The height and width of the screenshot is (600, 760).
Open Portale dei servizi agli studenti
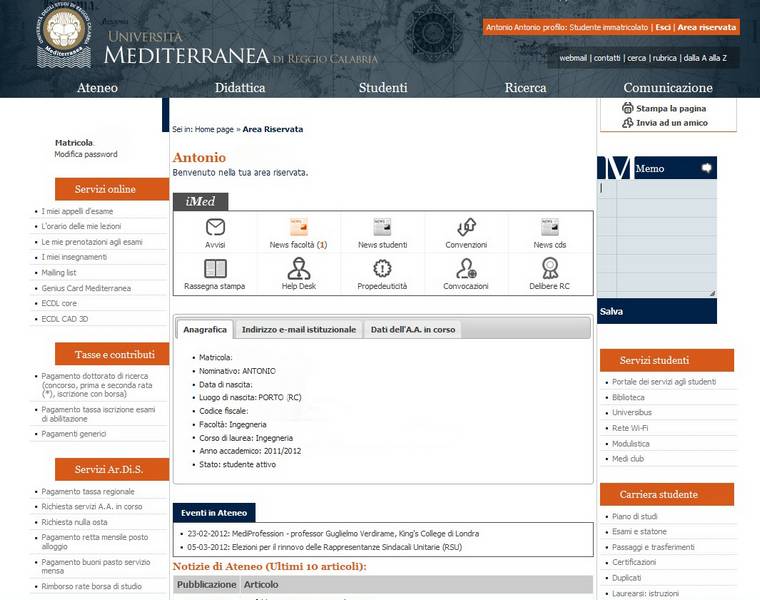tap(664, 382)
